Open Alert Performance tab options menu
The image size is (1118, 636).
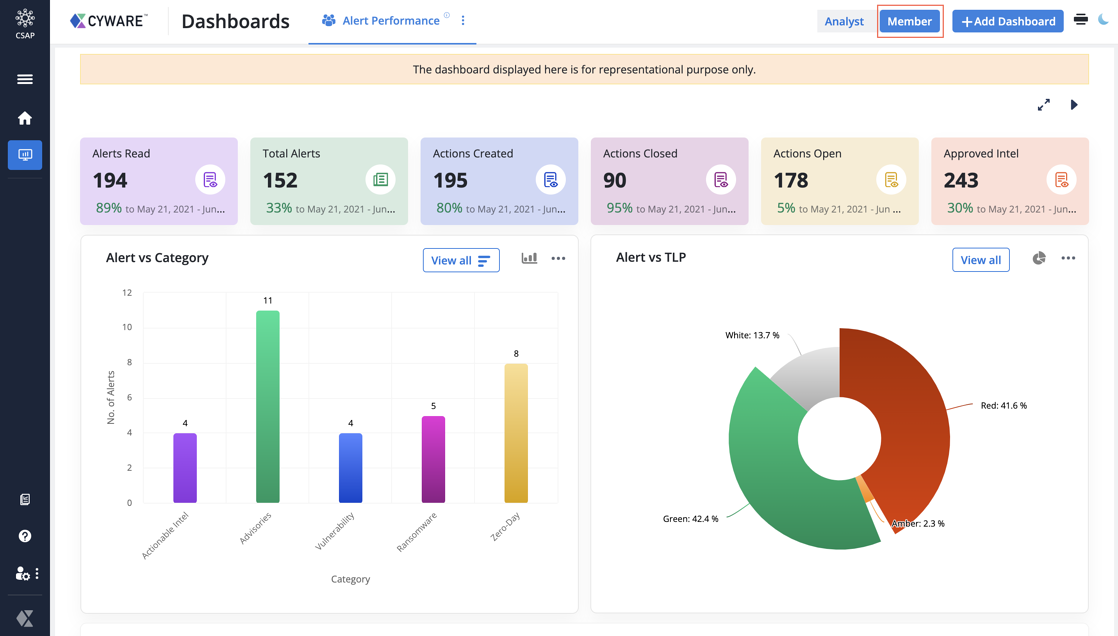point(463,21)
